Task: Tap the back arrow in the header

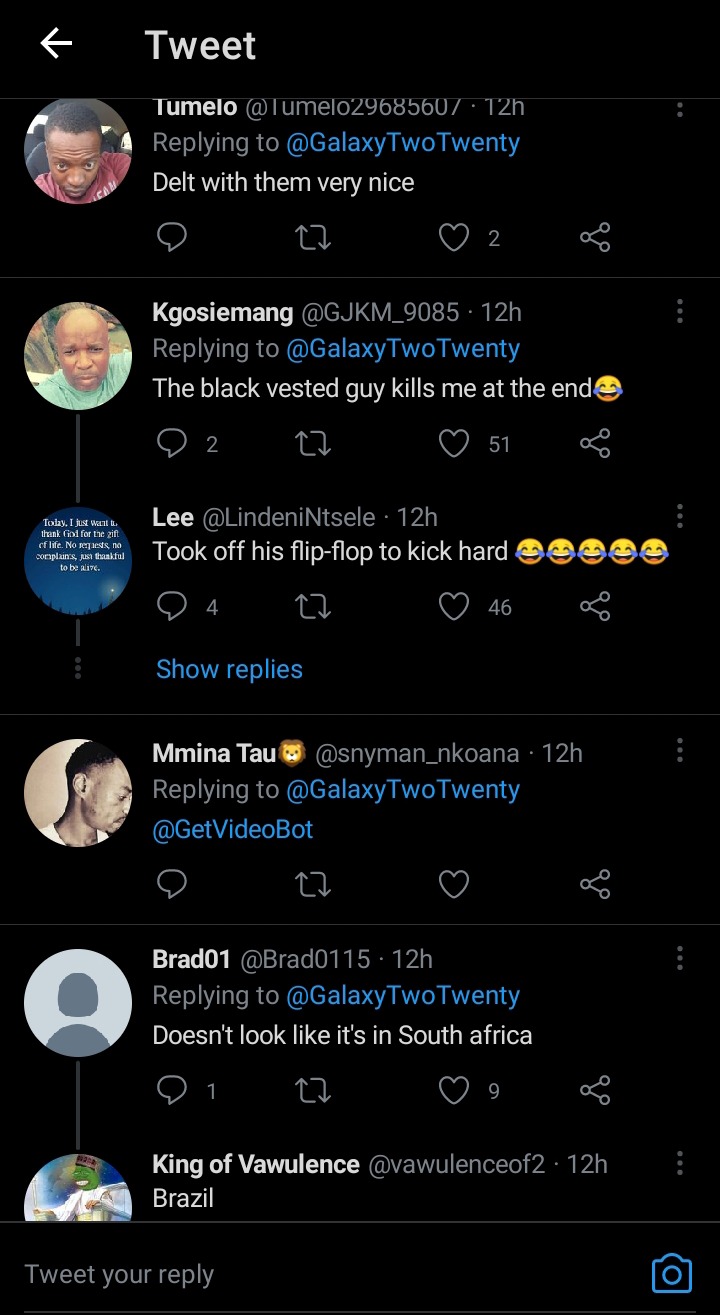Action: (x=56, y=44)
